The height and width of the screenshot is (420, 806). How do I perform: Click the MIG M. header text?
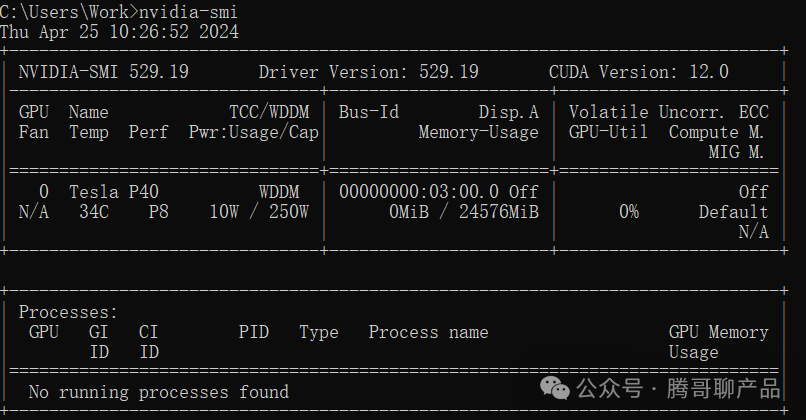(736, 152)
